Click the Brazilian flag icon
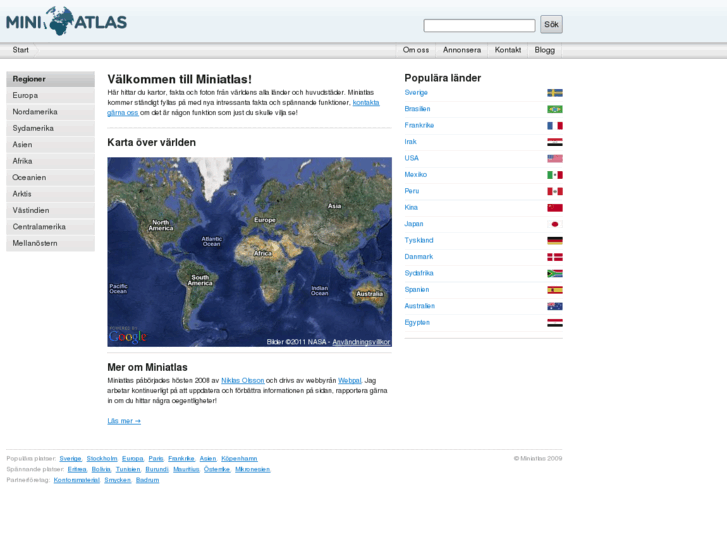This screenshot has height=545, width=727. (x=555, y=109)
